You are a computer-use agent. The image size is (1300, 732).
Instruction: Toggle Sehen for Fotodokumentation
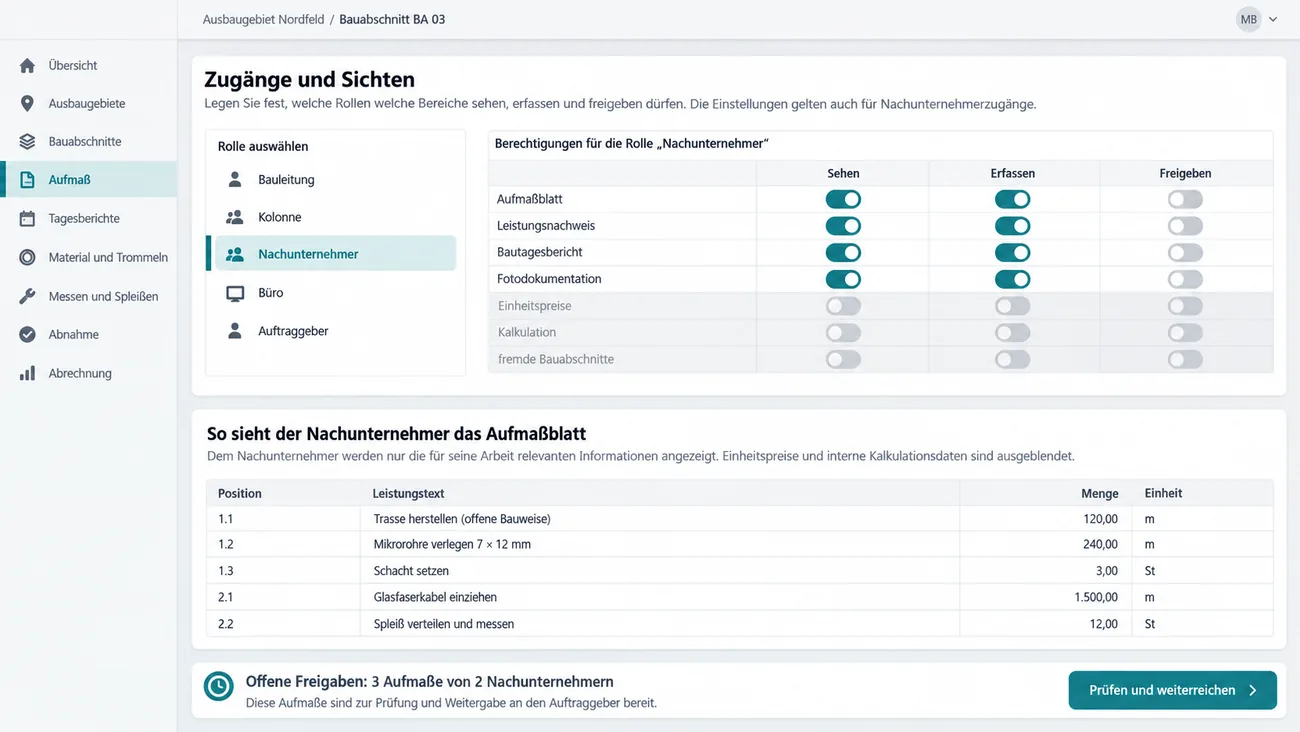coord(843,279)
